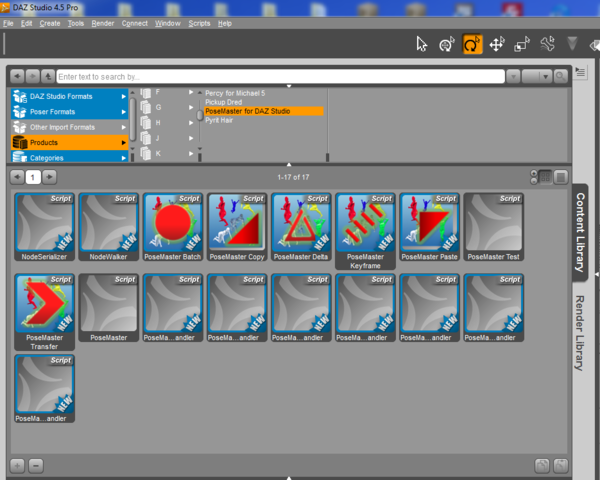Expand the Products arrow
This screenshot has height=480, width=600.
point(124,142)
